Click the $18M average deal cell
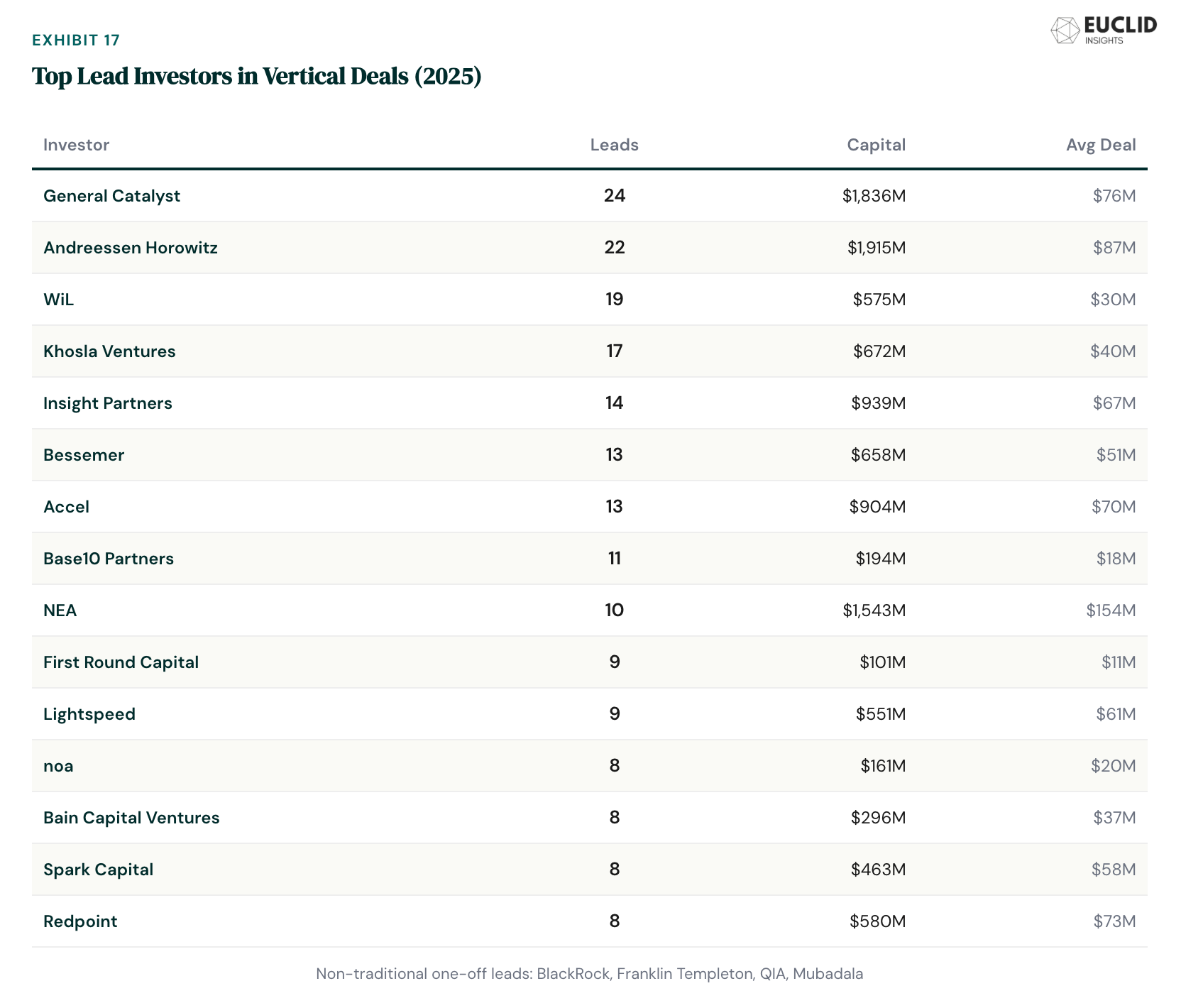This screenshot has width=1181, height=1008. pyautogui.click(x=1116, y=559)
